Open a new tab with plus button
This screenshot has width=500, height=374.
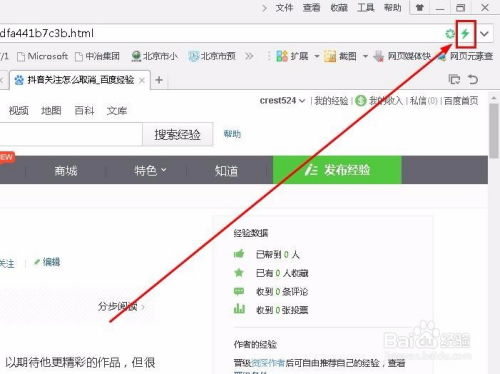tap(159, 80)
